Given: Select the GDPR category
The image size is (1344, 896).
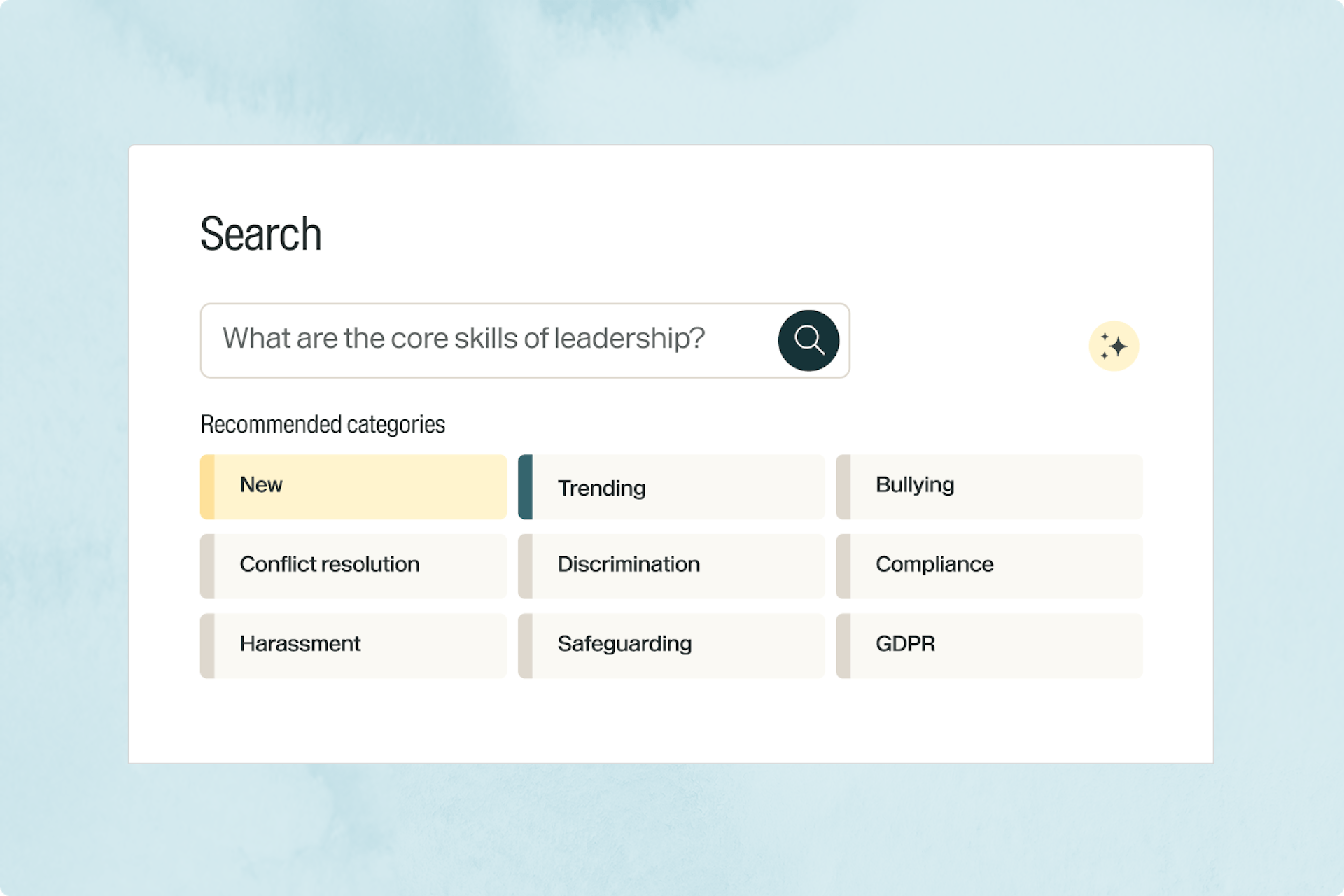Looking at the screenshot, I should (989, 645).
